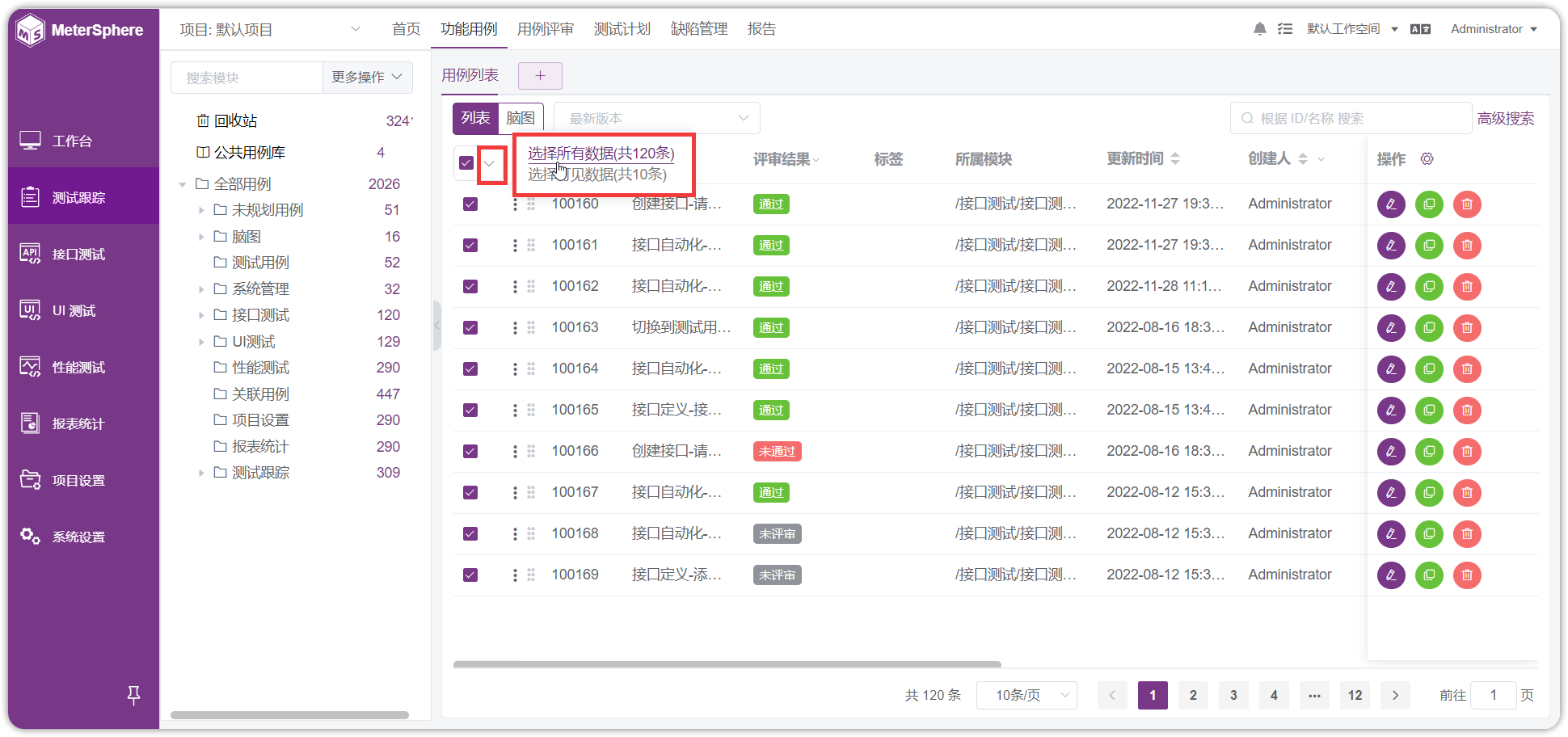Open 高级搜索 advanced search
Viewport: 1568px width, 737px height.
[1505, 119]
